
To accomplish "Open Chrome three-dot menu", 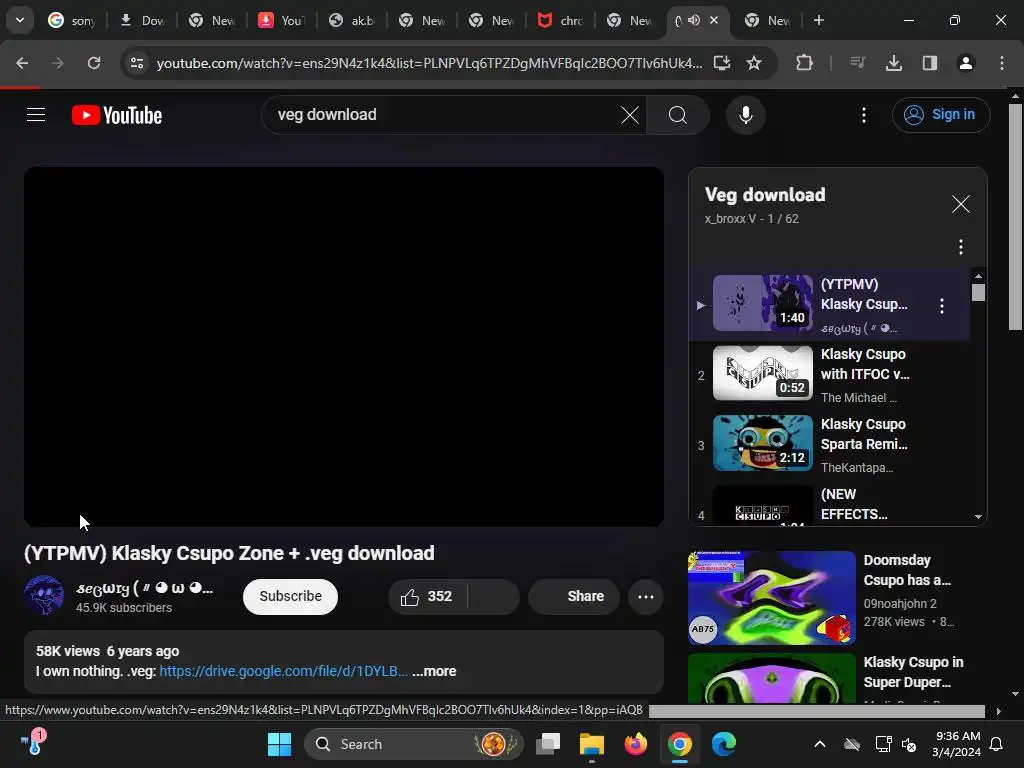I will pos(1001,63).
